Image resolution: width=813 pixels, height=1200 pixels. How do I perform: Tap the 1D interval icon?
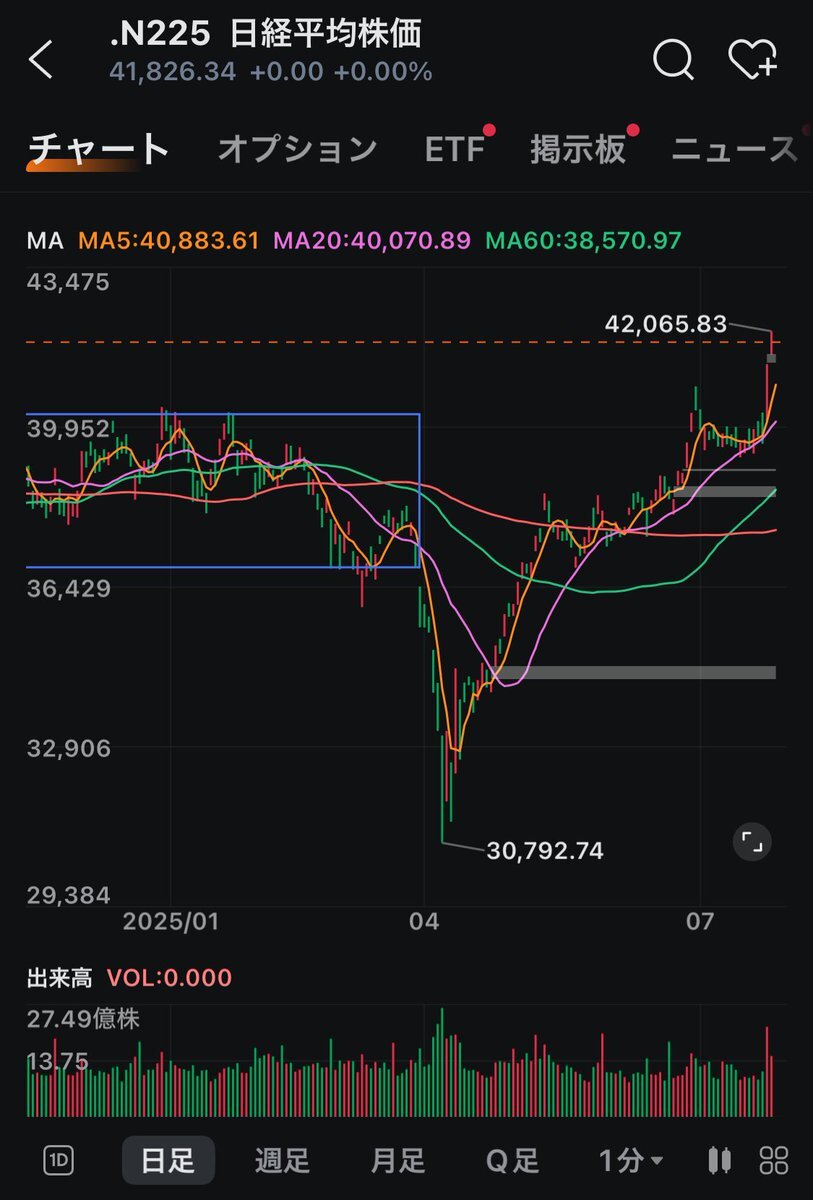[59, 1161]
